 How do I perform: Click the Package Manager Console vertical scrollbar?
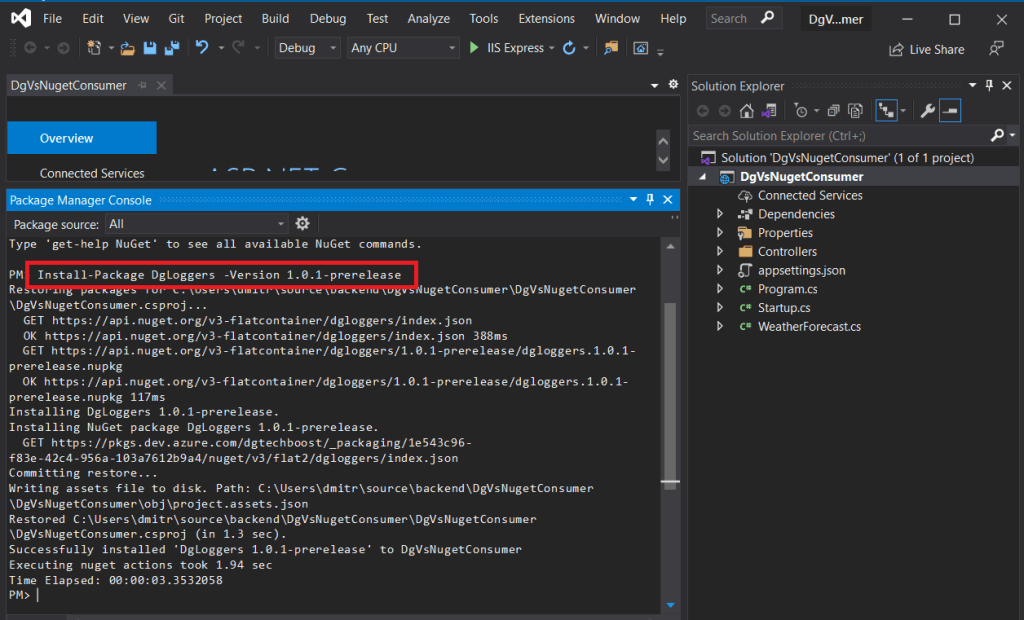coord(670,400)
